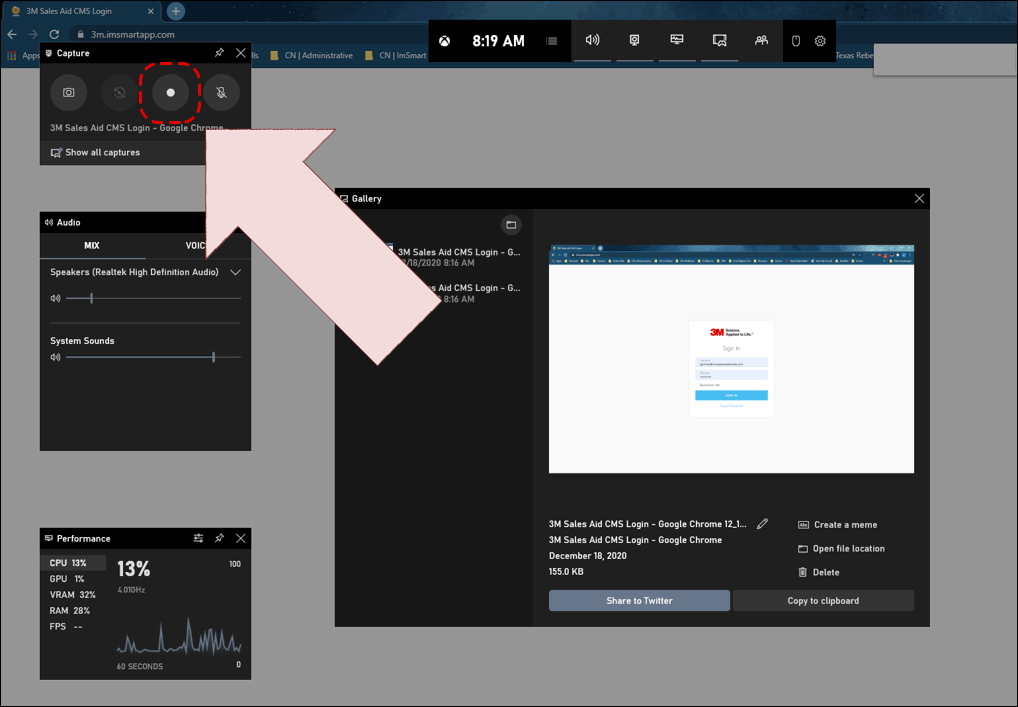Click the Xbox logo on Game Bar

[x=445, y=41]
